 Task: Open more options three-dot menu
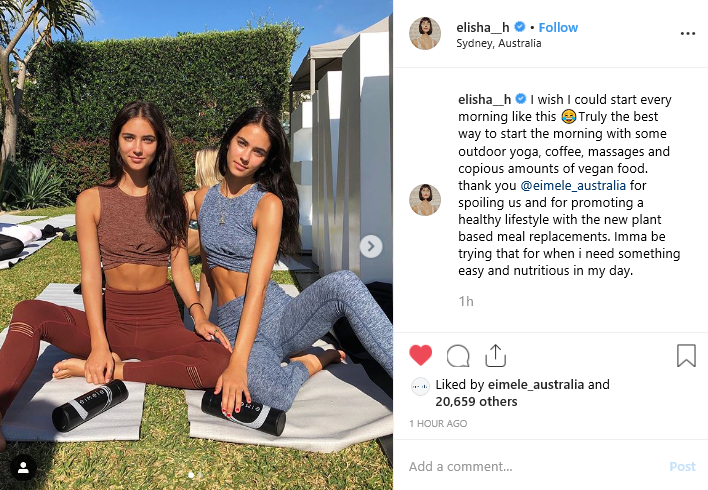(688, 33)
